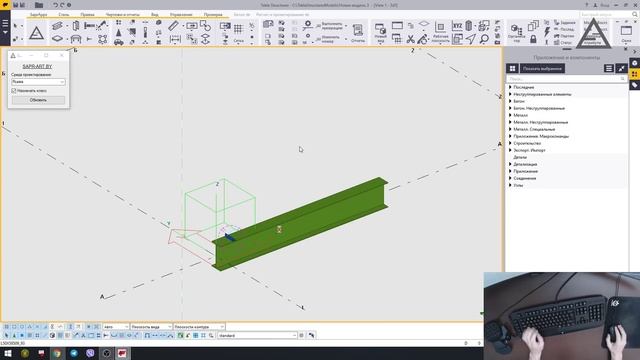Screen dimensions: 640x360
Task: Click the 'Показать выбранное' button
Action: (x=542, y=69)
